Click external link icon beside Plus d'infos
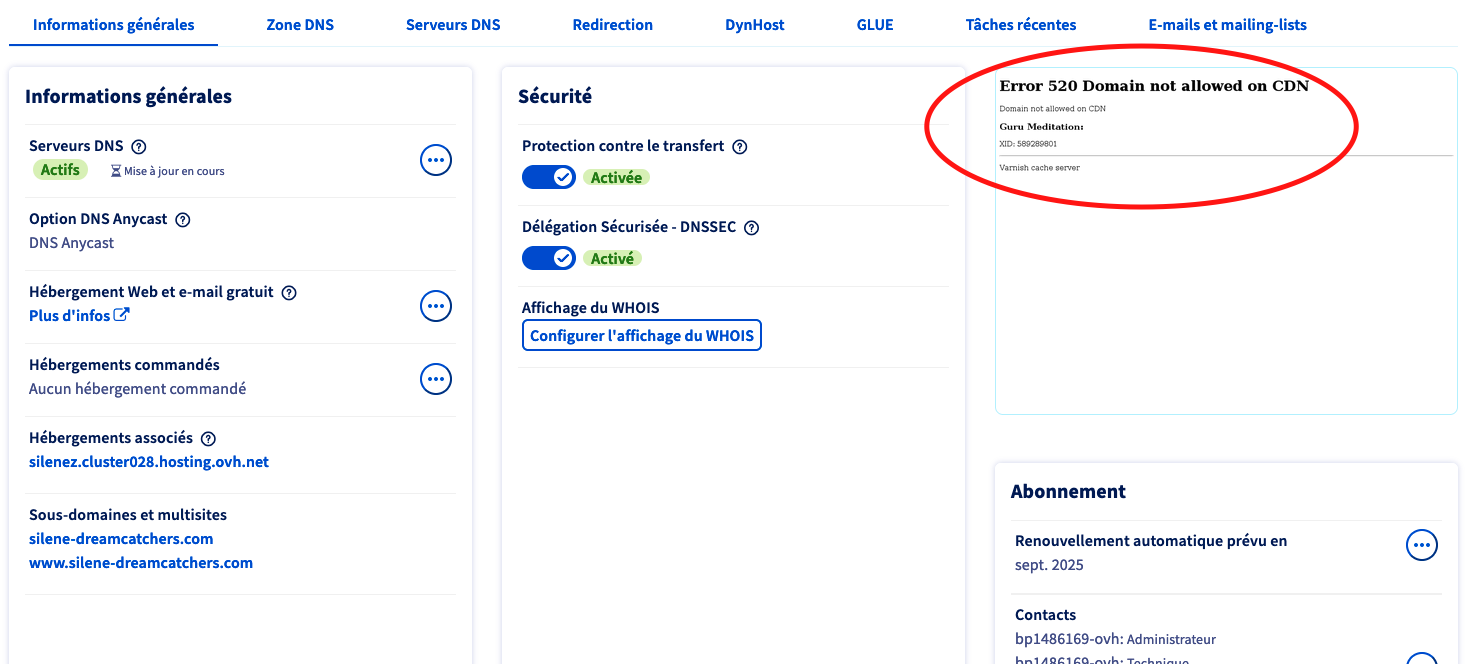 121,316
